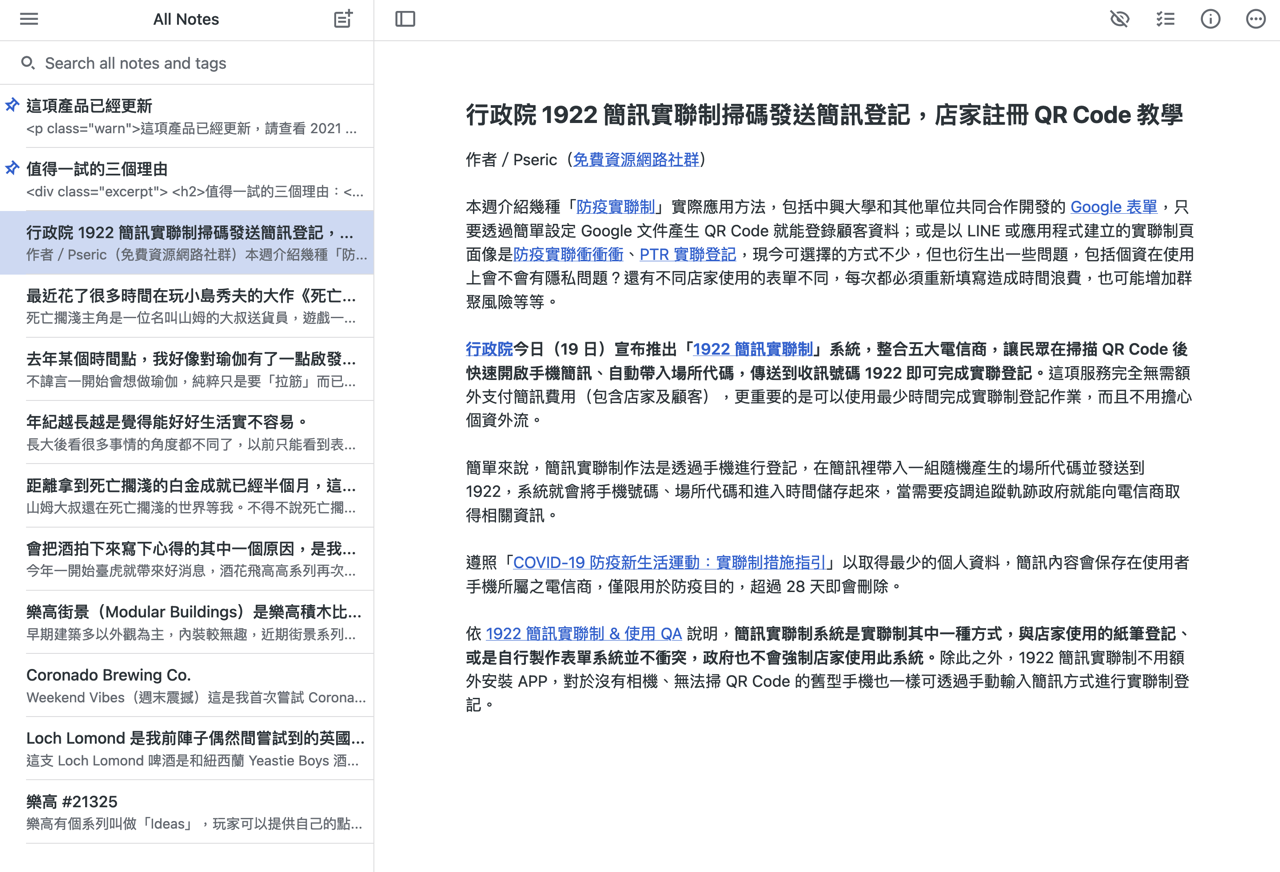This screenshot has height=872, width=1280.
Task: Open the note 最近花了很多時間在玩小島秀夫
Action: click(x=187, y=306)
